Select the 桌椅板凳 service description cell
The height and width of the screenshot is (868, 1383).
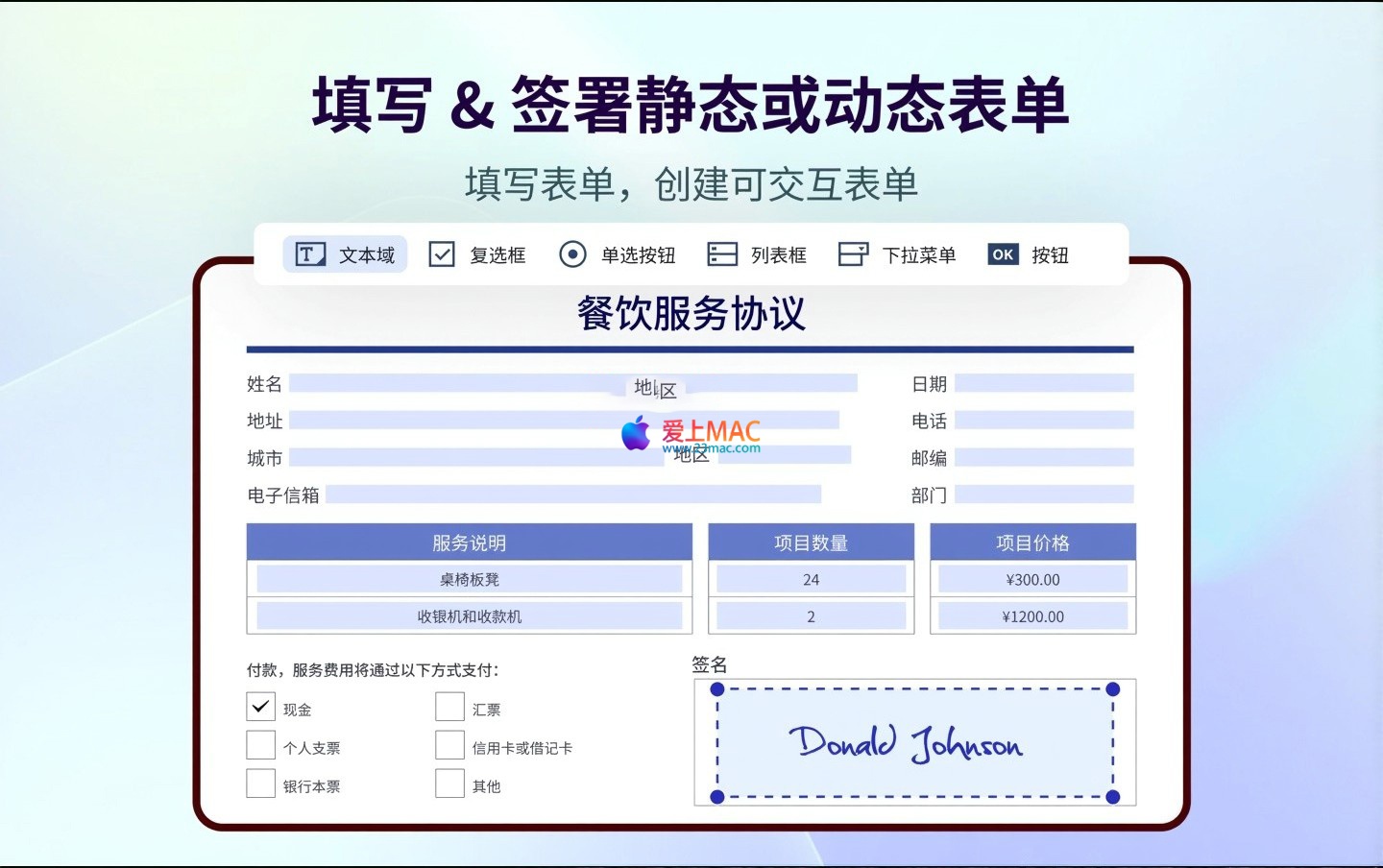coord(470,579)
